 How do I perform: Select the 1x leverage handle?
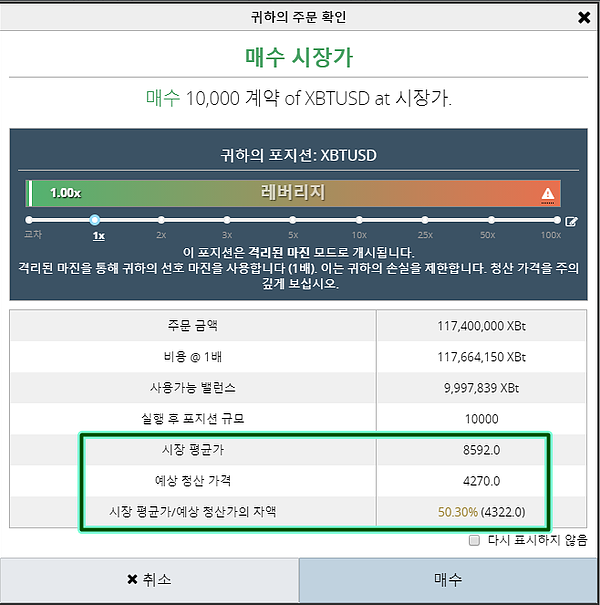coord(96,220)
